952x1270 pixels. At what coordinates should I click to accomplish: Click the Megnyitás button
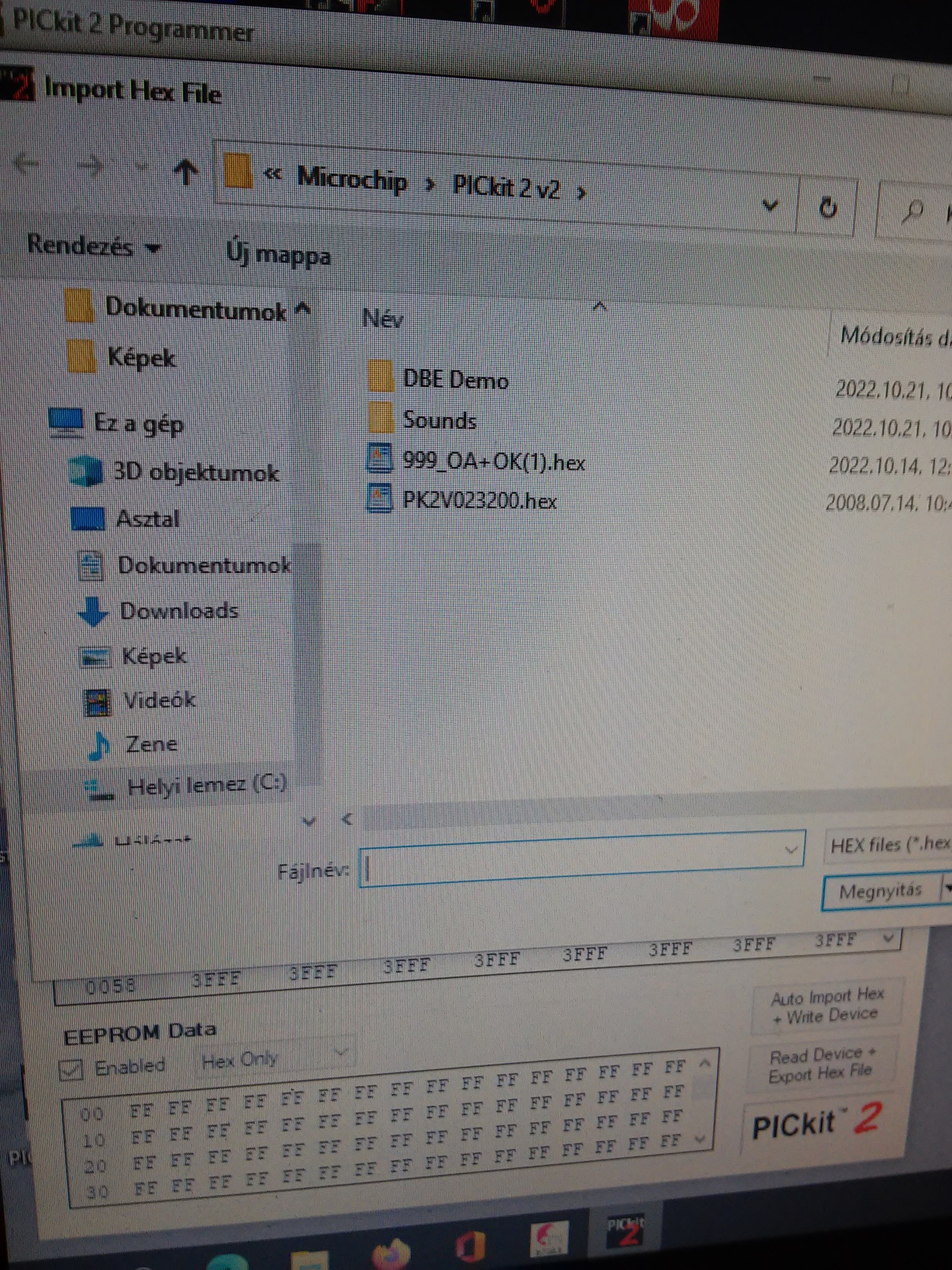(881, 891)
